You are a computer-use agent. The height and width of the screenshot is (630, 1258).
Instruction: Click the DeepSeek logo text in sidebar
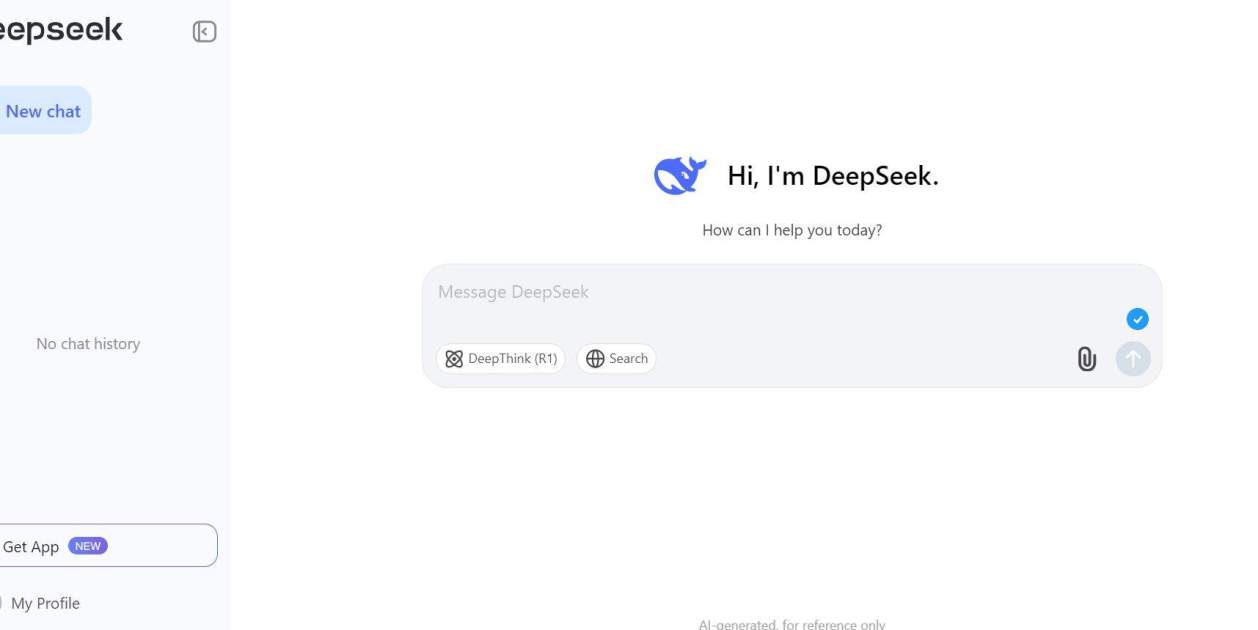point(61,31)
